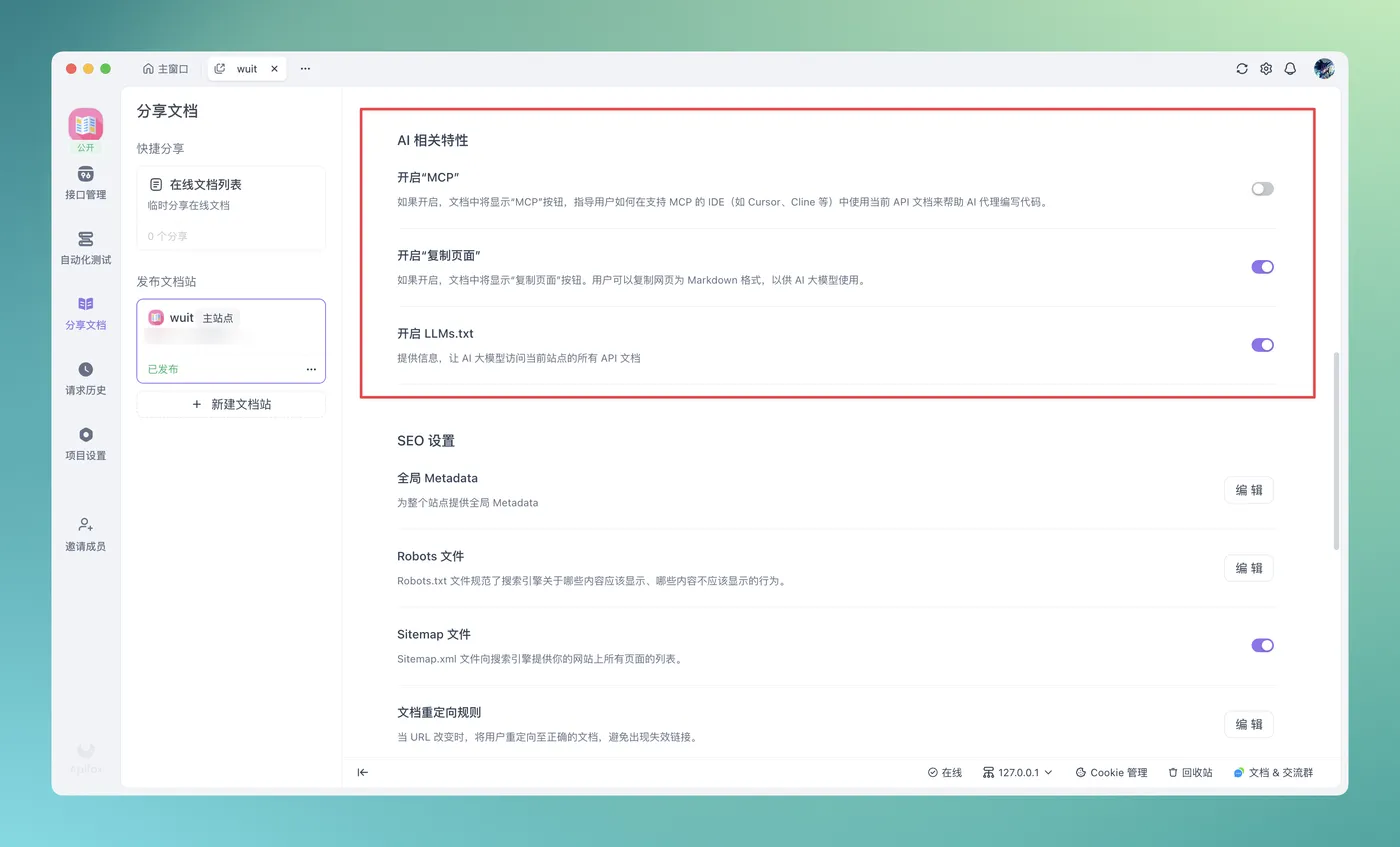This screenshot has width=1400, height=847.
Task: Click the 快捷分享 section label
Action: (x=161, y=149)
